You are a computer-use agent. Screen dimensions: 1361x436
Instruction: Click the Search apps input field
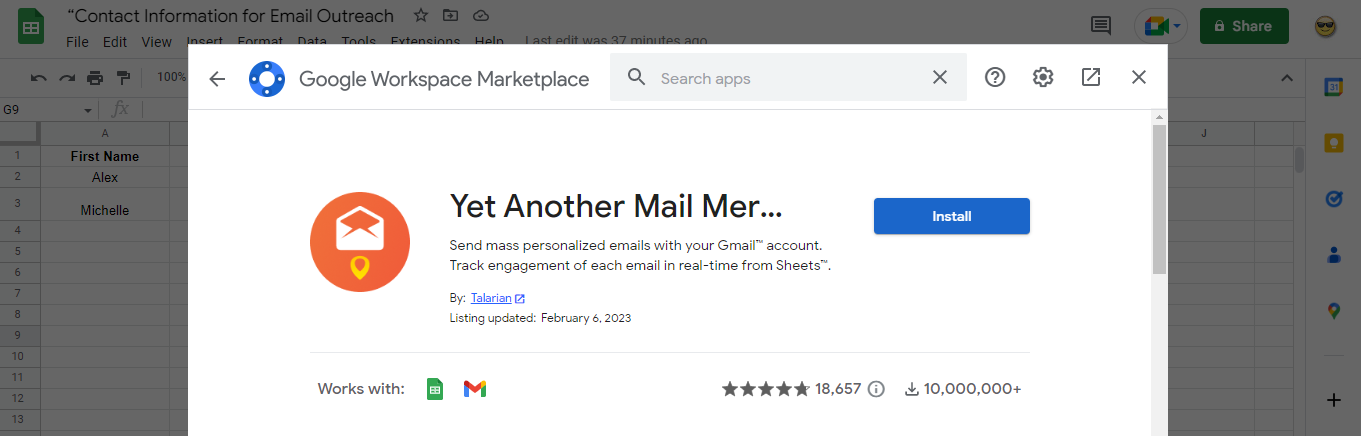point(788,78)
